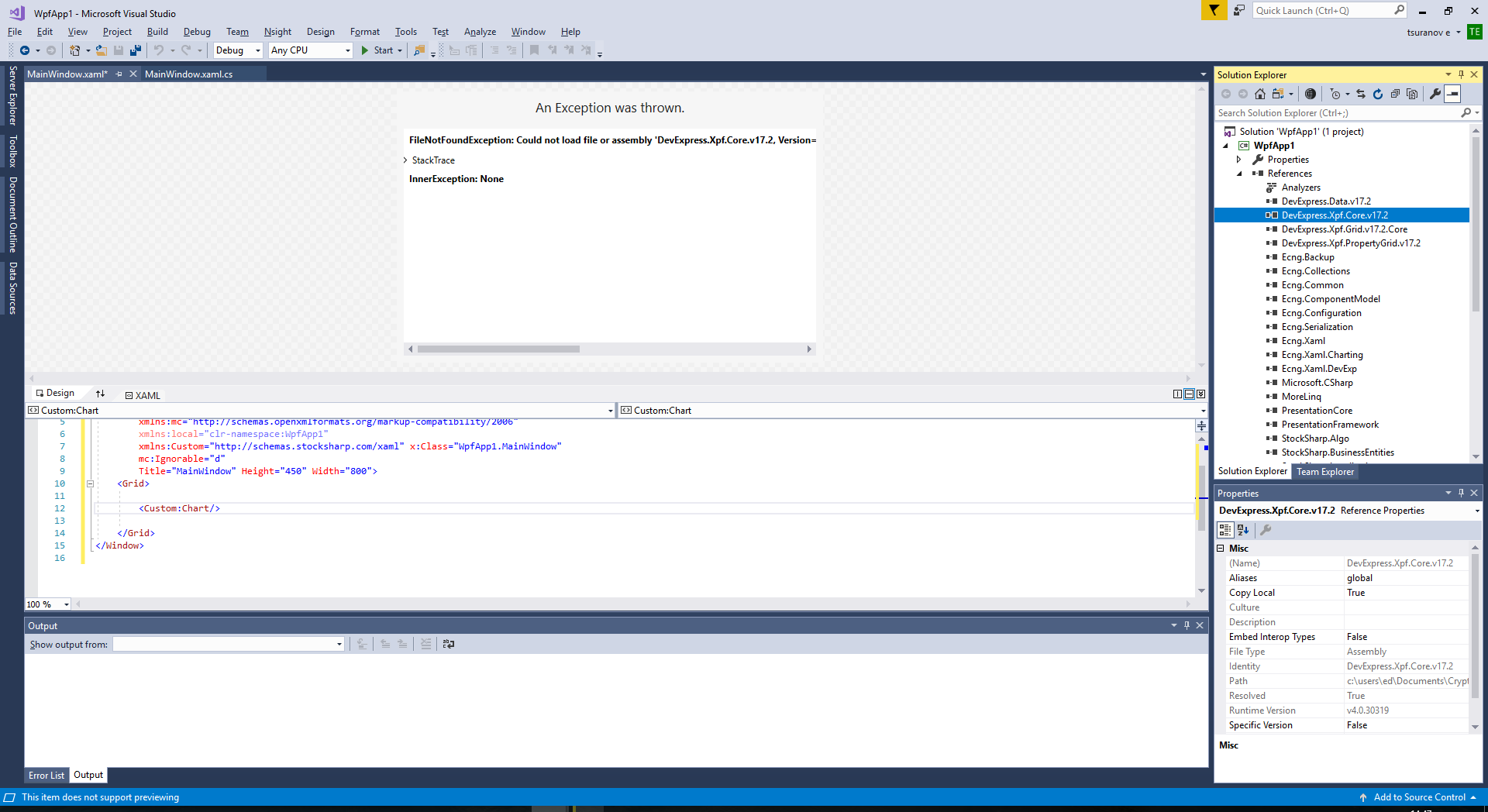Image resolution: width=1488 pixels, height=812 pixels.
Task: Click the Swap Panes arrows icon
Action: click(x=100, y=394)
